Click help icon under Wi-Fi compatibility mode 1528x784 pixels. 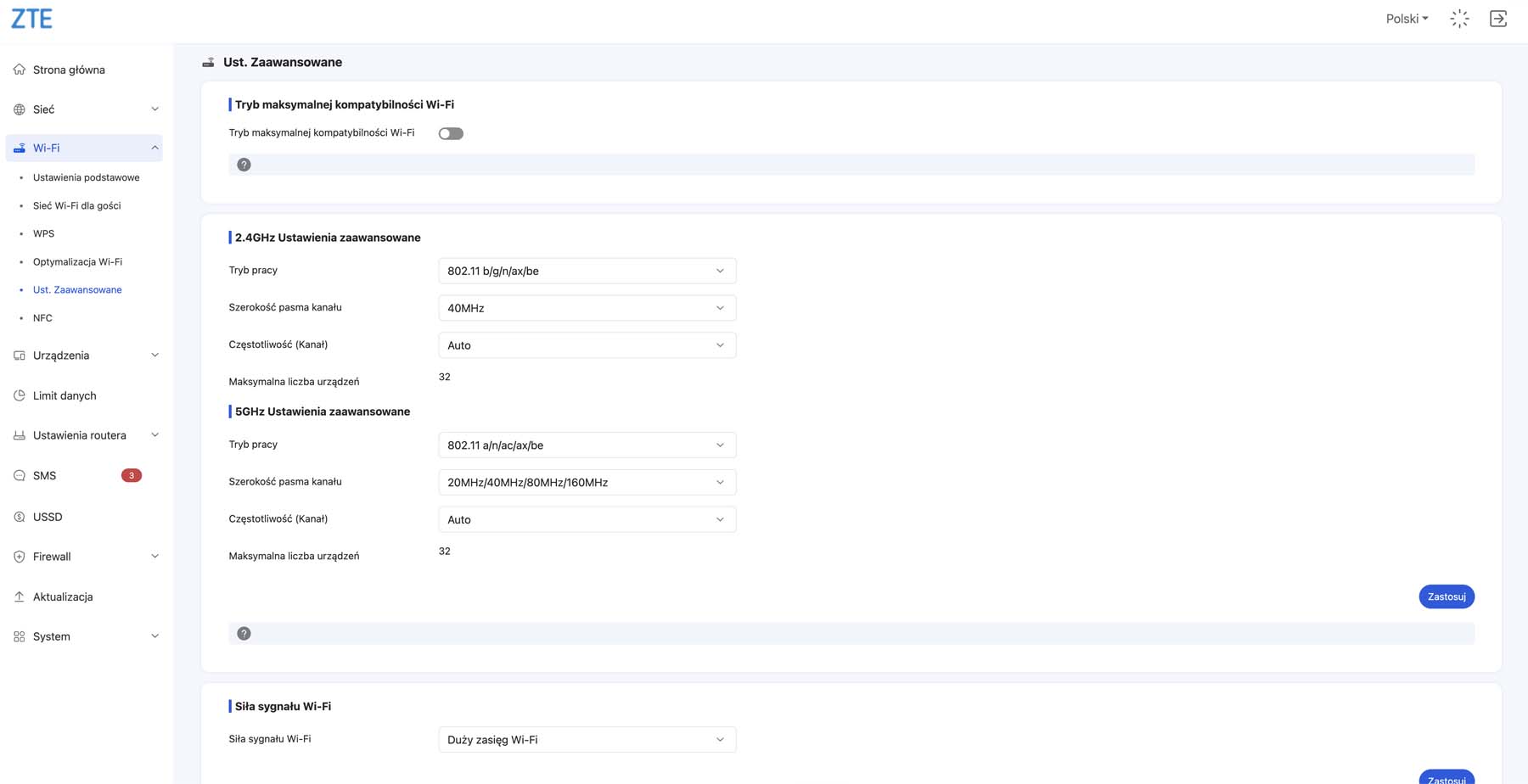click(x=244, y=165)
